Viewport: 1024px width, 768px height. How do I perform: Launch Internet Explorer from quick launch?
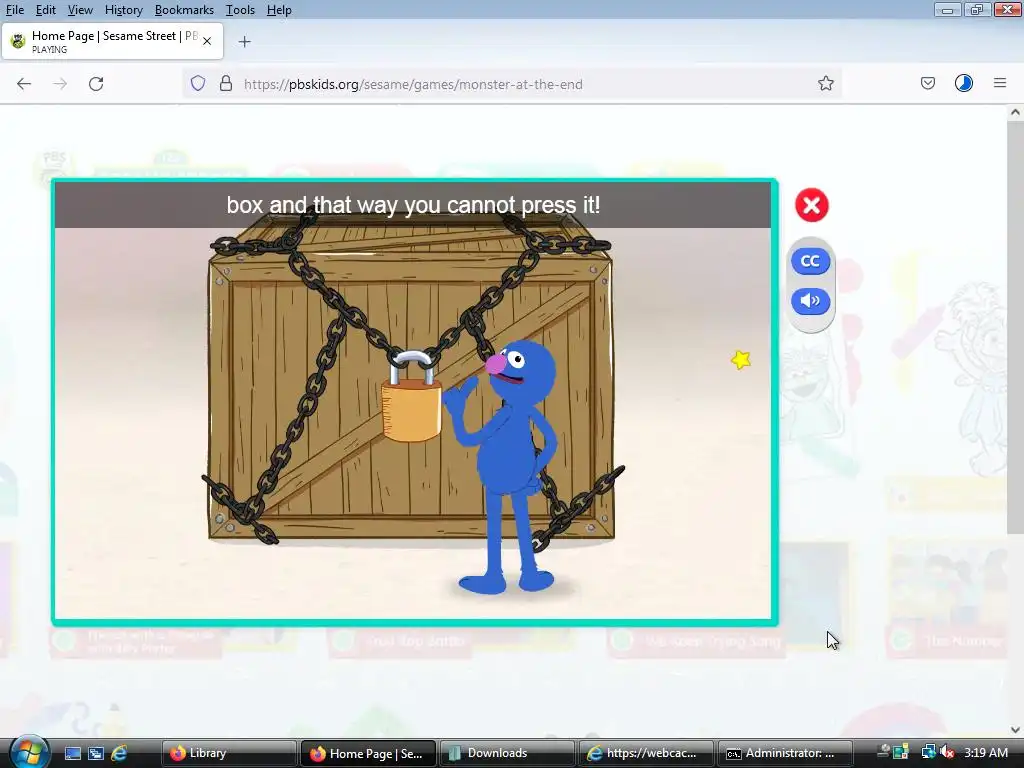[120, 754]
